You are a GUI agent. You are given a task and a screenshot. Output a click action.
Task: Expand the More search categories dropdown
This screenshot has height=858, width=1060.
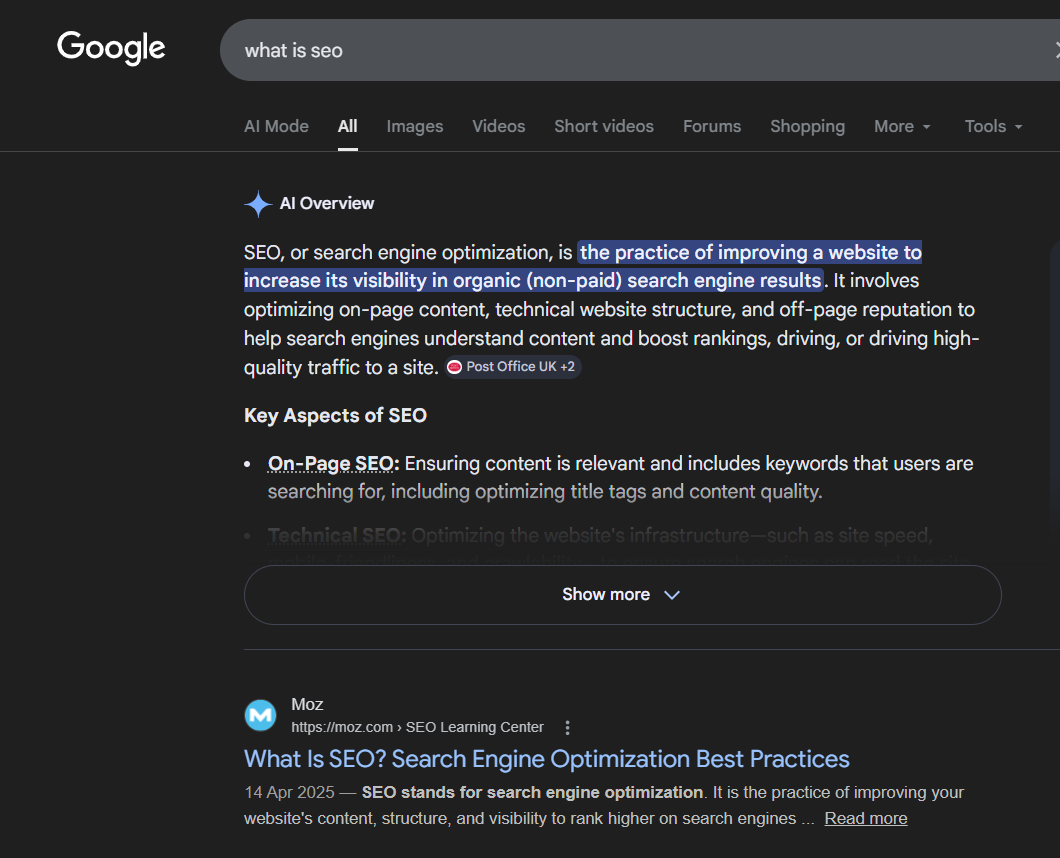click(x=901, y=126)
